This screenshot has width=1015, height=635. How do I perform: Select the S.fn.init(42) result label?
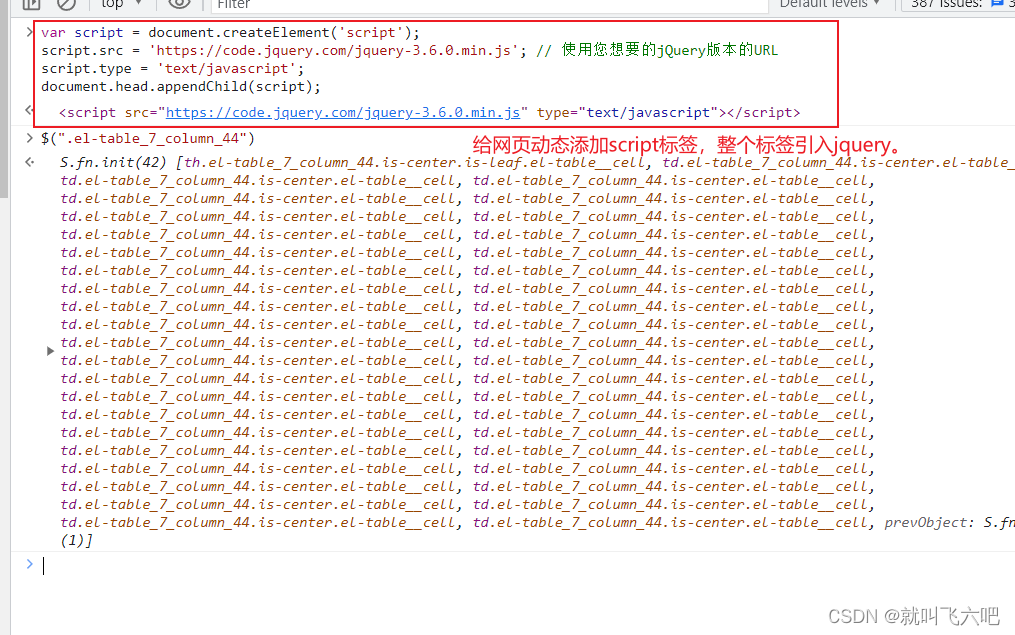tap(114, 162)
